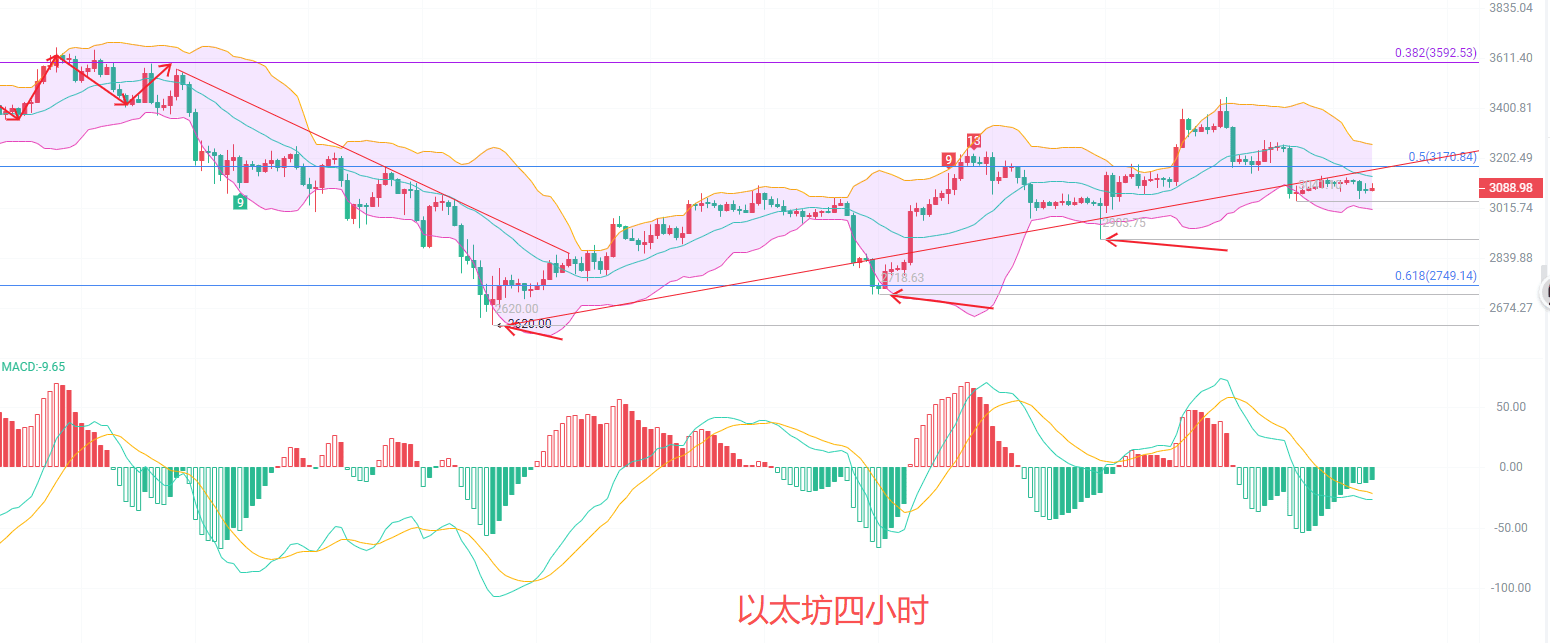Click the 2718.63 low price label
The width and height of the screenshot is (1550, 643).
pyautogui.click(x=903, y=278)
